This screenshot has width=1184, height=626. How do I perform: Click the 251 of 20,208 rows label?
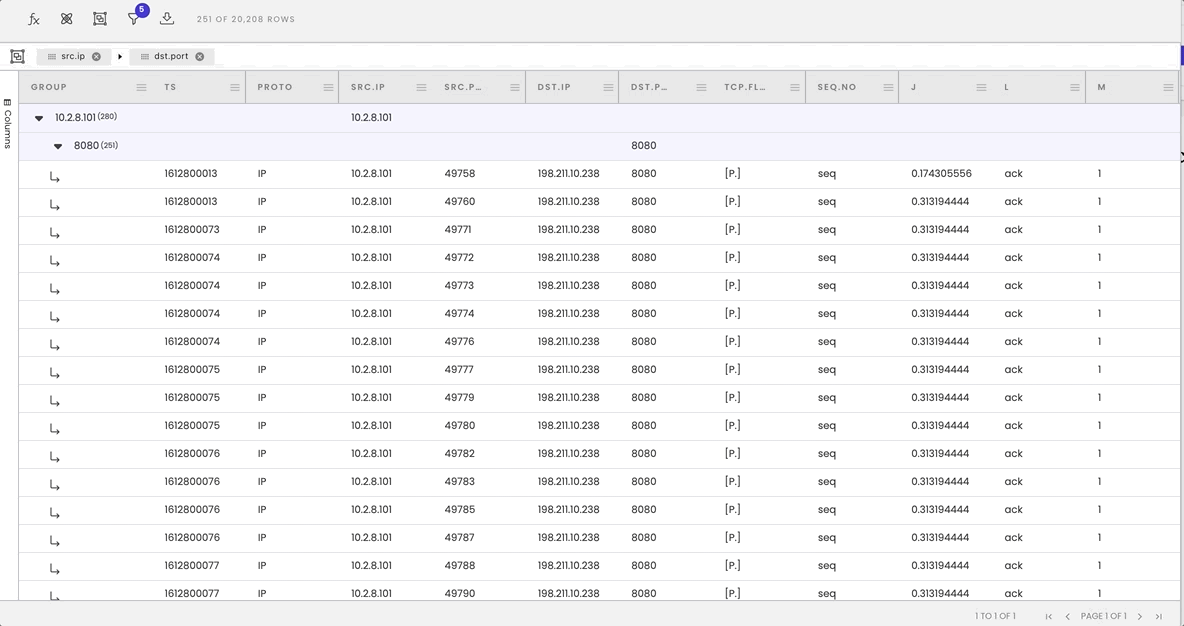[245, 19]
